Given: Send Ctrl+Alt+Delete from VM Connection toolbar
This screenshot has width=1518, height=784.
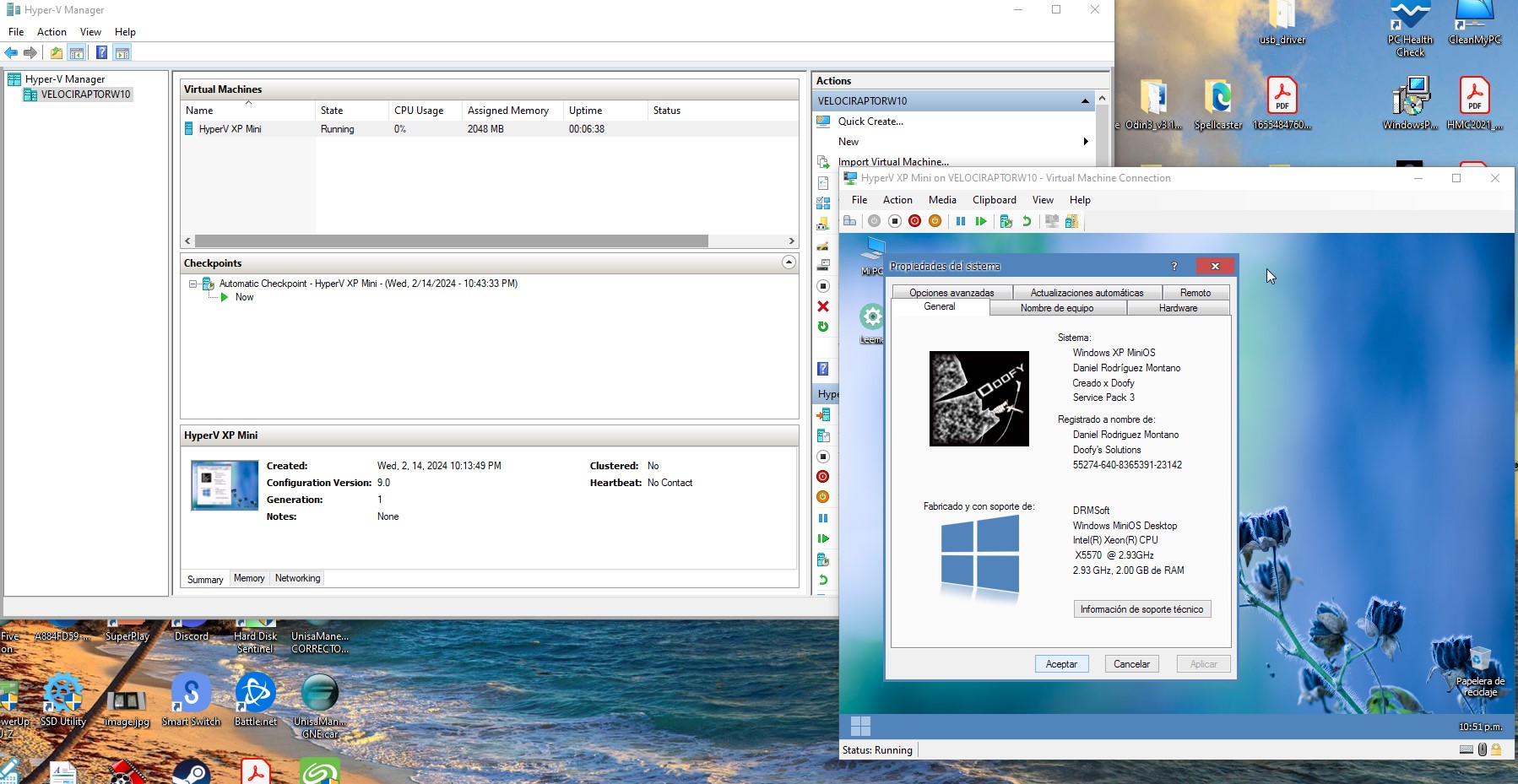Looking at the screenshot, I should (850, 221).
